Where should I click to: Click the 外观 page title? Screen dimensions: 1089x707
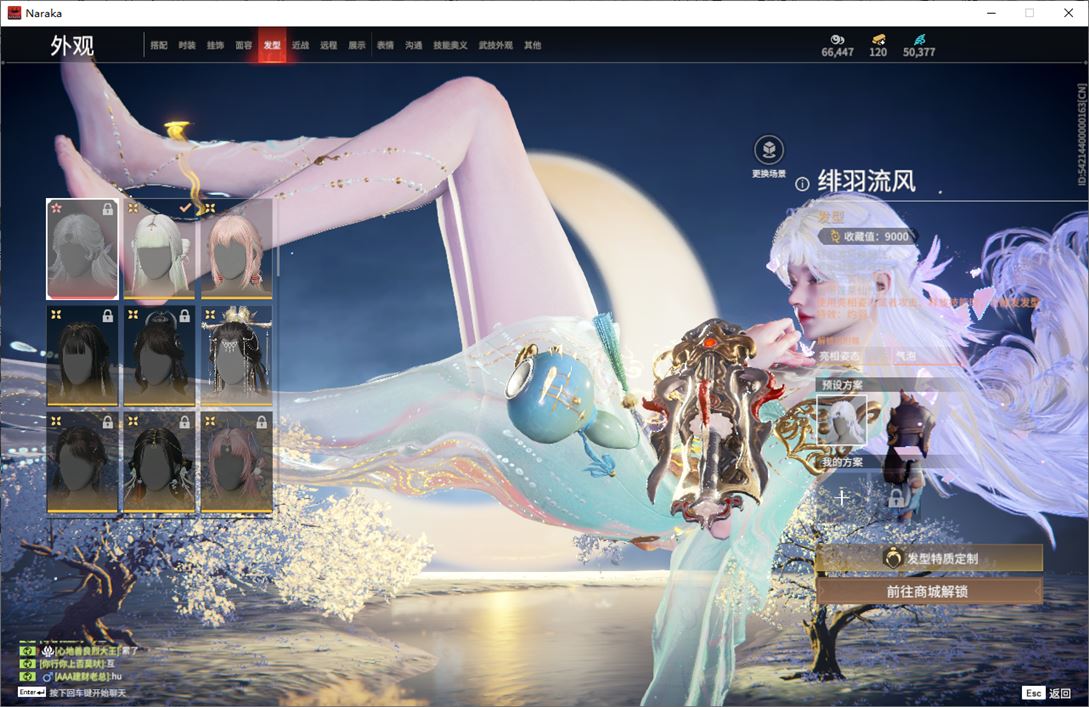coord(72,46)
